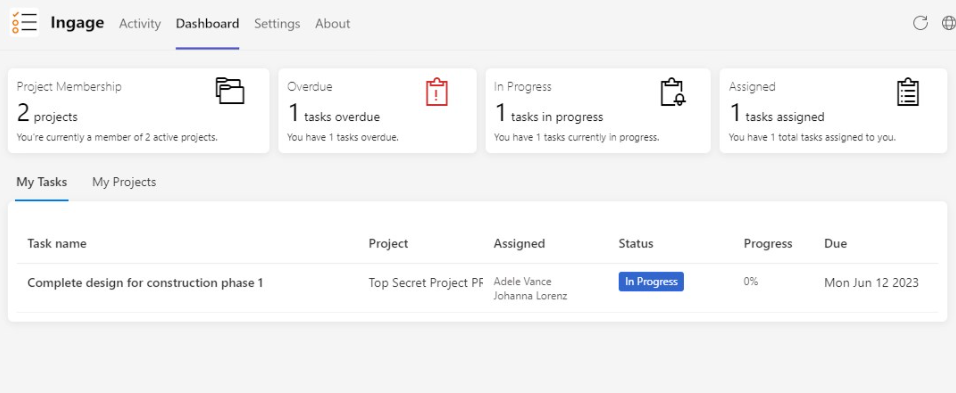956x393 pixels.
Task: Click the In Progress status badge
Action: (x=651, y=281)
